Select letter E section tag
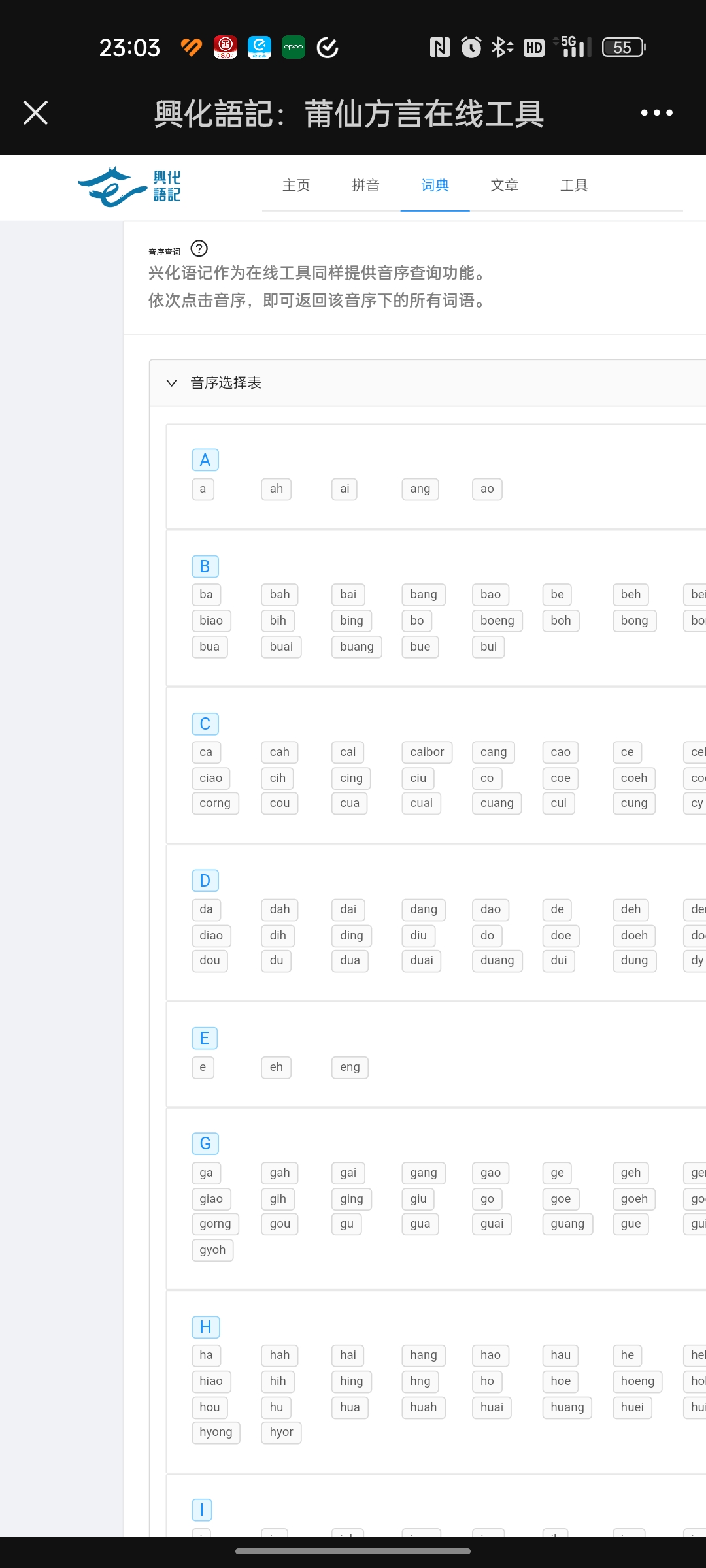706x1568 pixels. coord(205,1038)
